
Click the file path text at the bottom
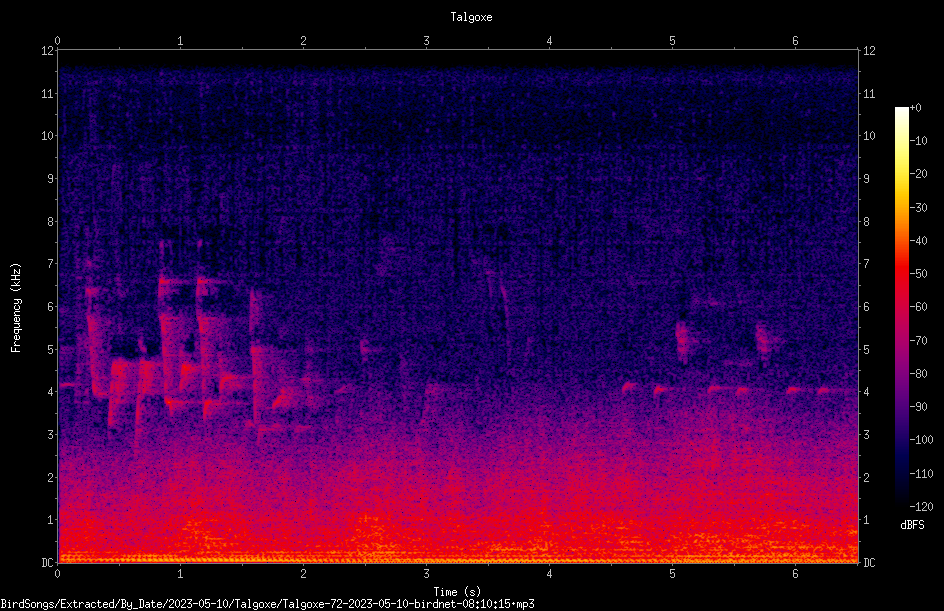pos(267,604)
